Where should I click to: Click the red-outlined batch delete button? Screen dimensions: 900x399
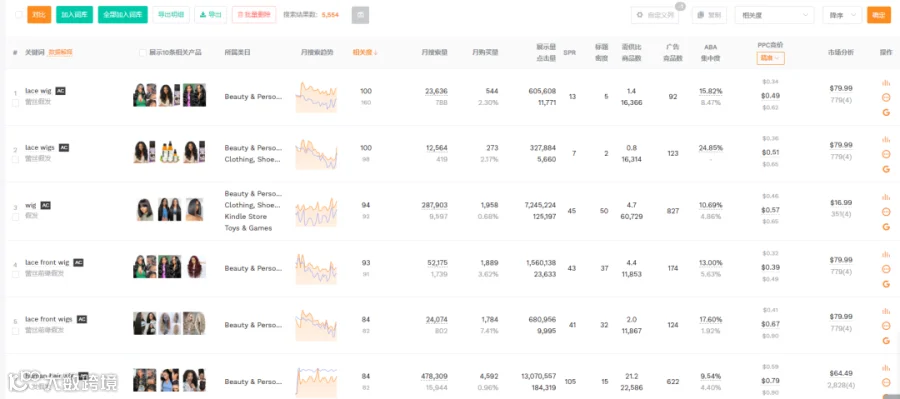[x=254, y=15]
